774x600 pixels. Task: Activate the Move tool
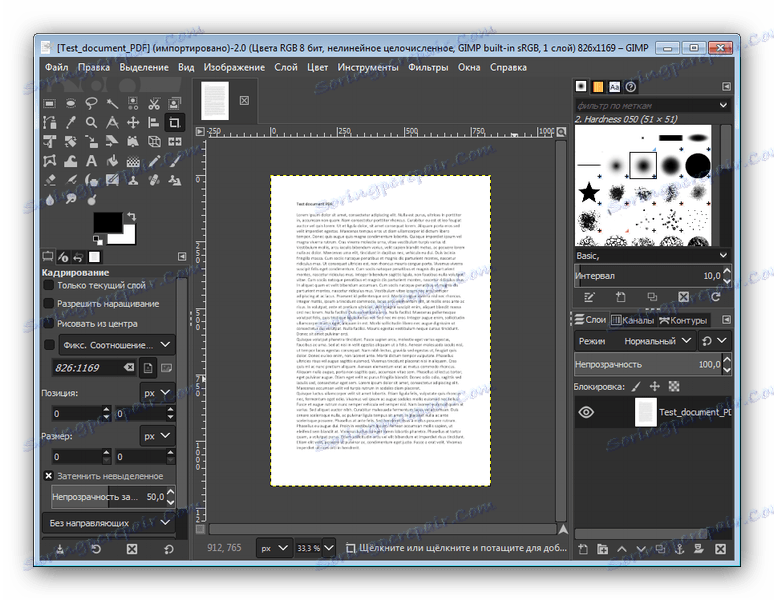pos(133,122)
